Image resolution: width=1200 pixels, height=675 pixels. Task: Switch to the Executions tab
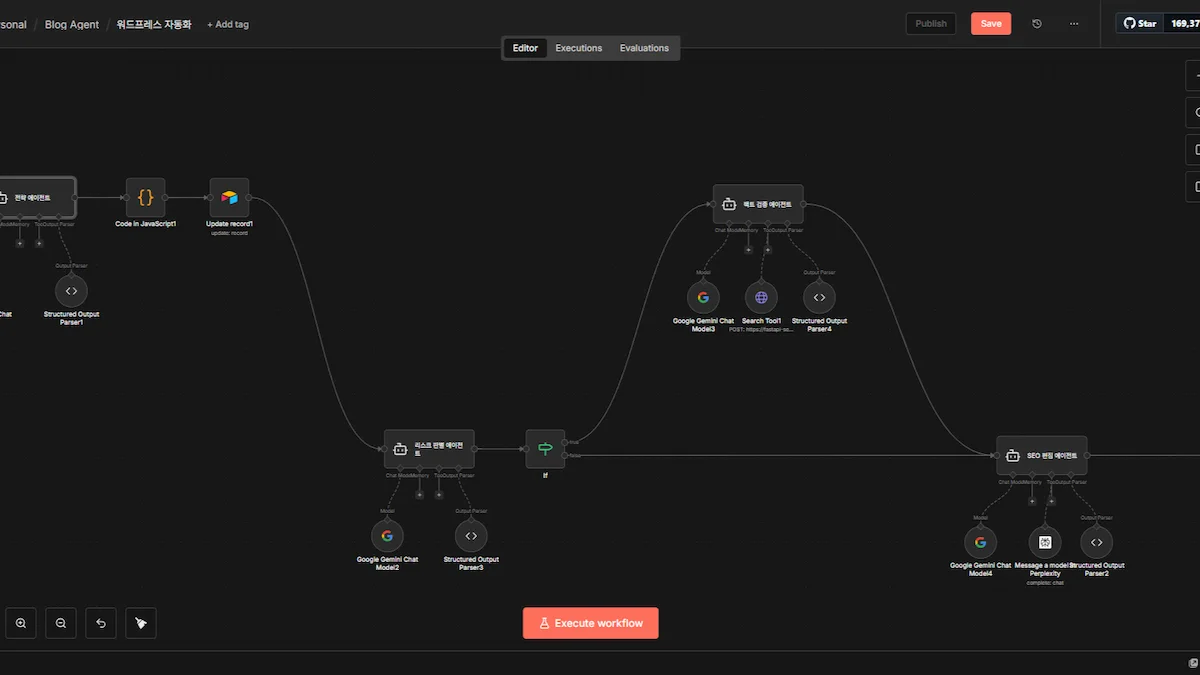tap(579, 48)
